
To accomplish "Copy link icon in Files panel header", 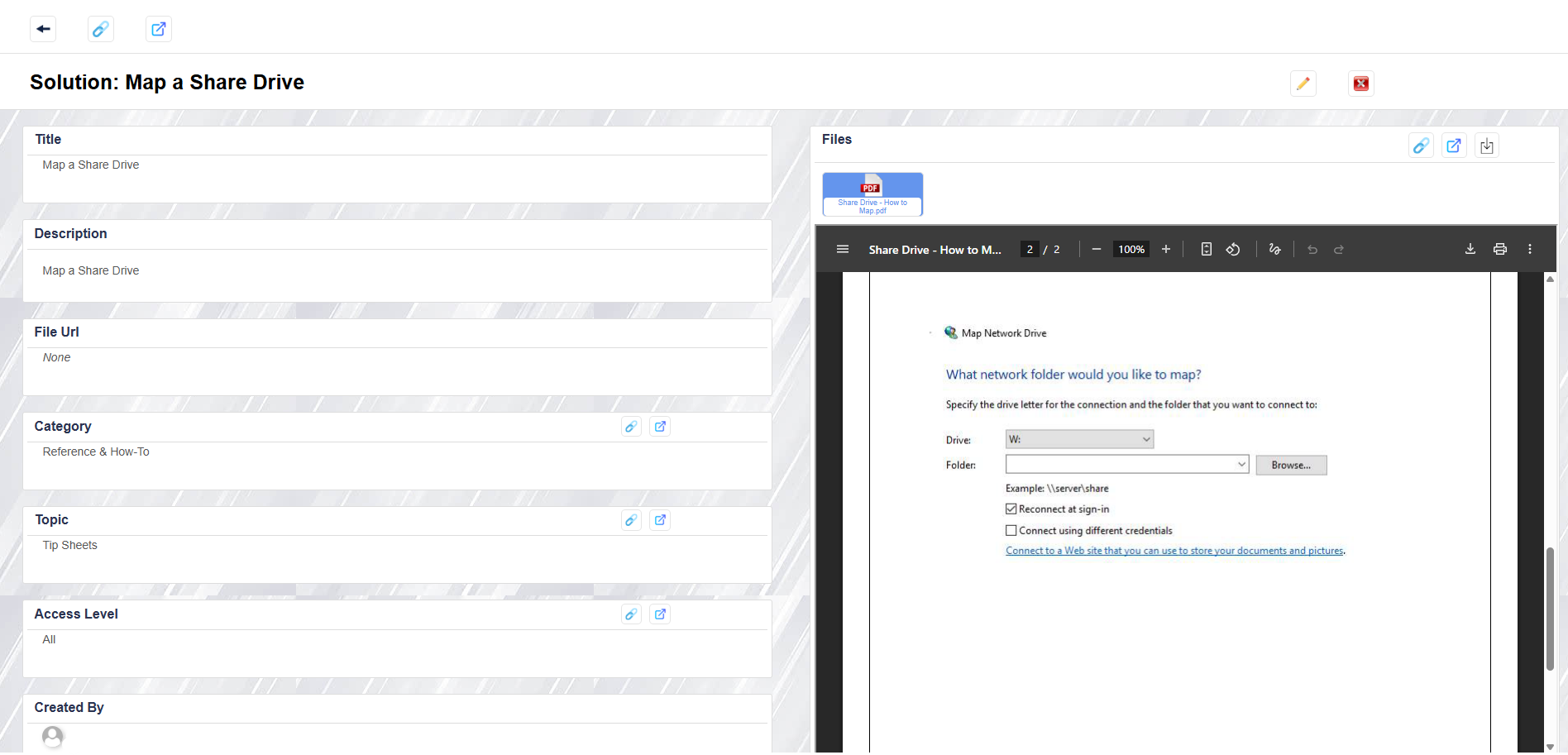I will point(1420,146).
